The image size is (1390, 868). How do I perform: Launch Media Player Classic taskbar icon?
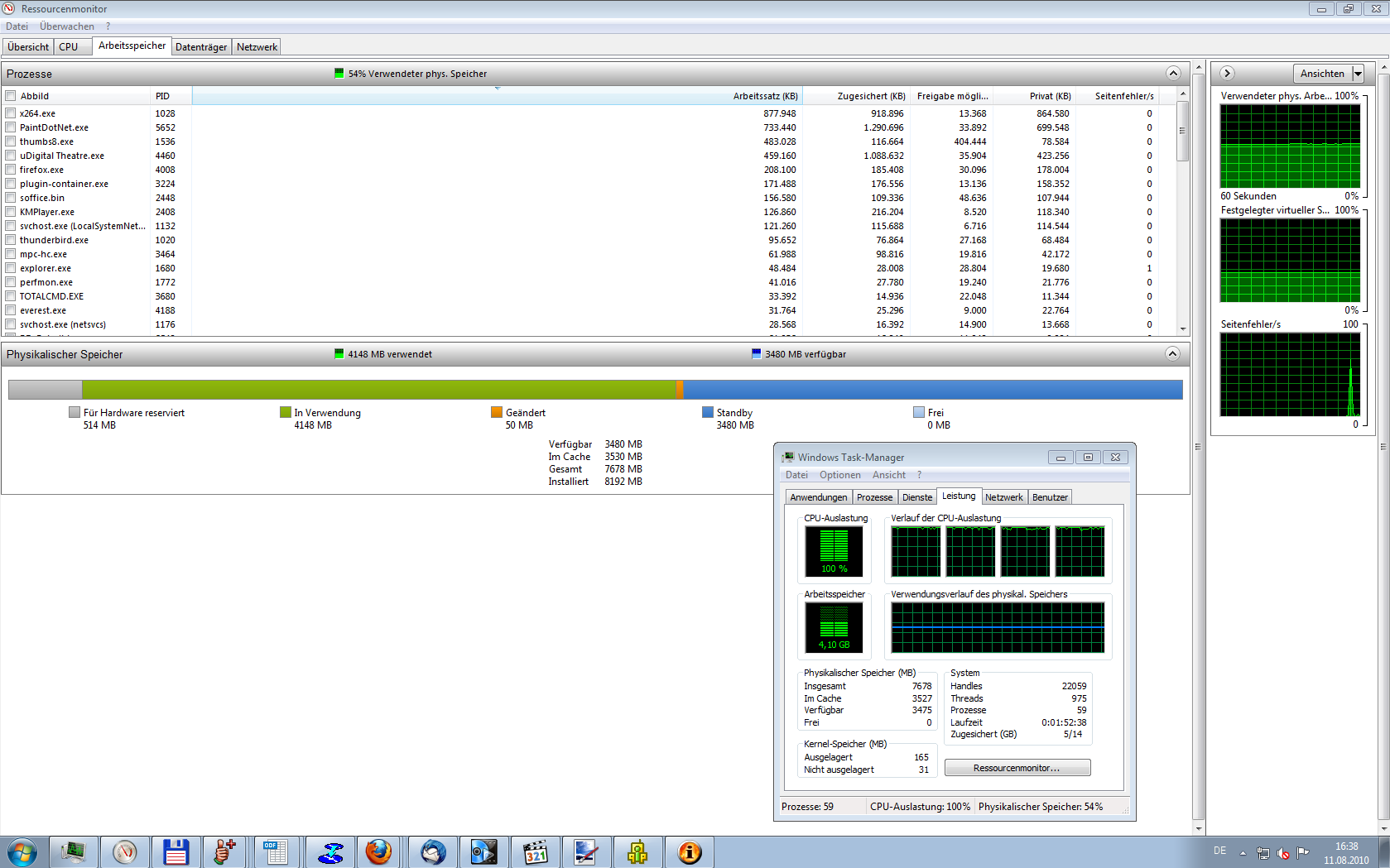click(535, 851)
